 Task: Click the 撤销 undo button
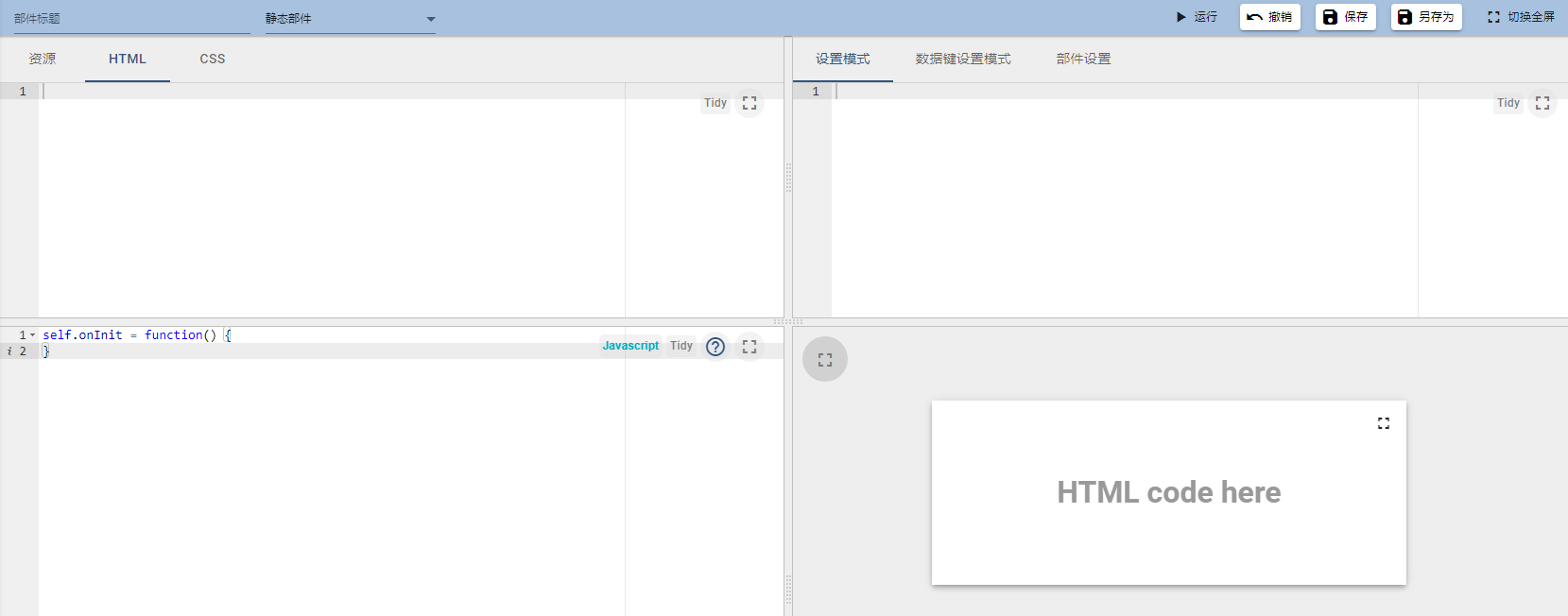pos(1269,17)
